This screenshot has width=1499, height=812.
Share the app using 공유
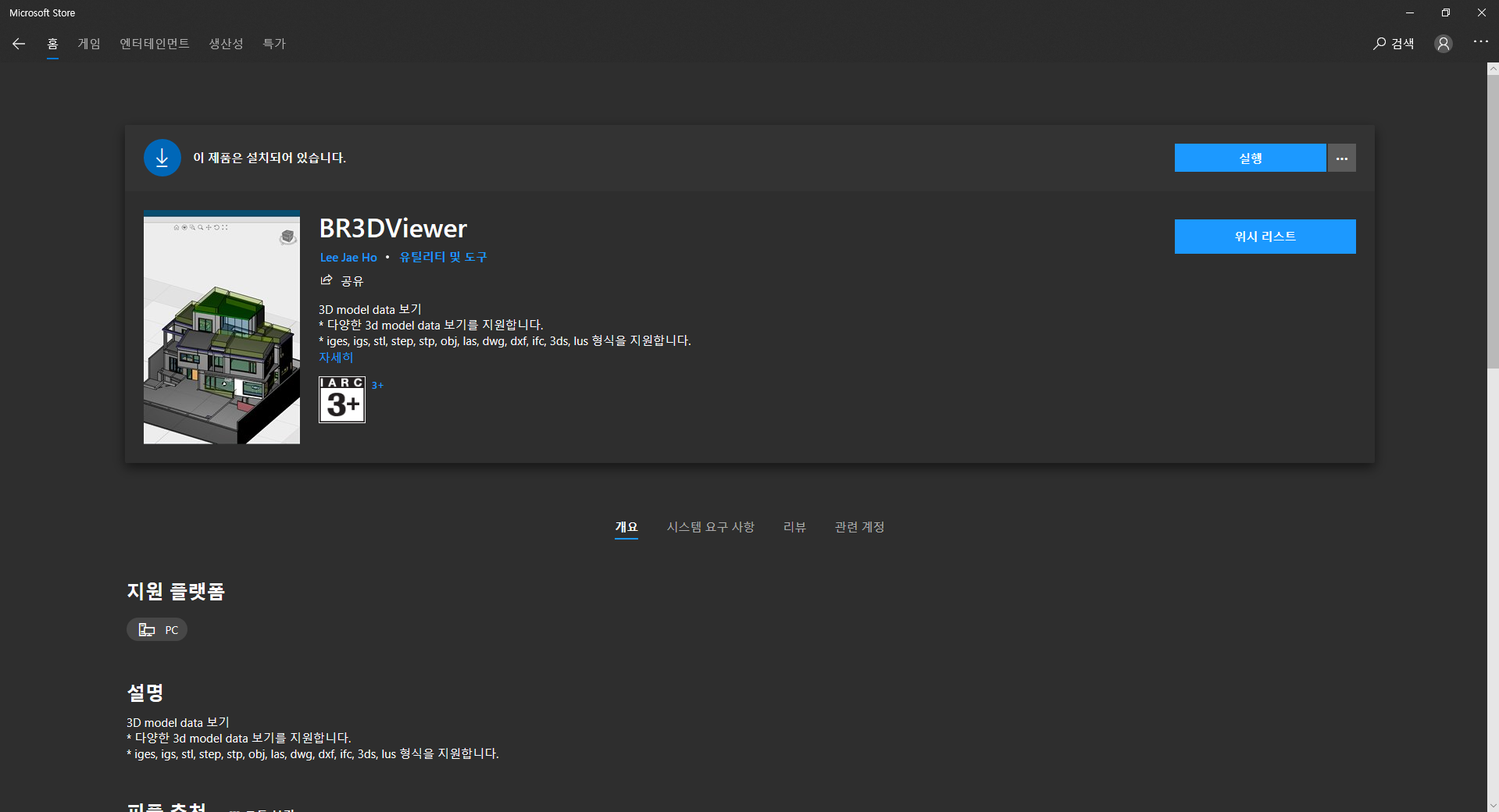pos(342,280)
